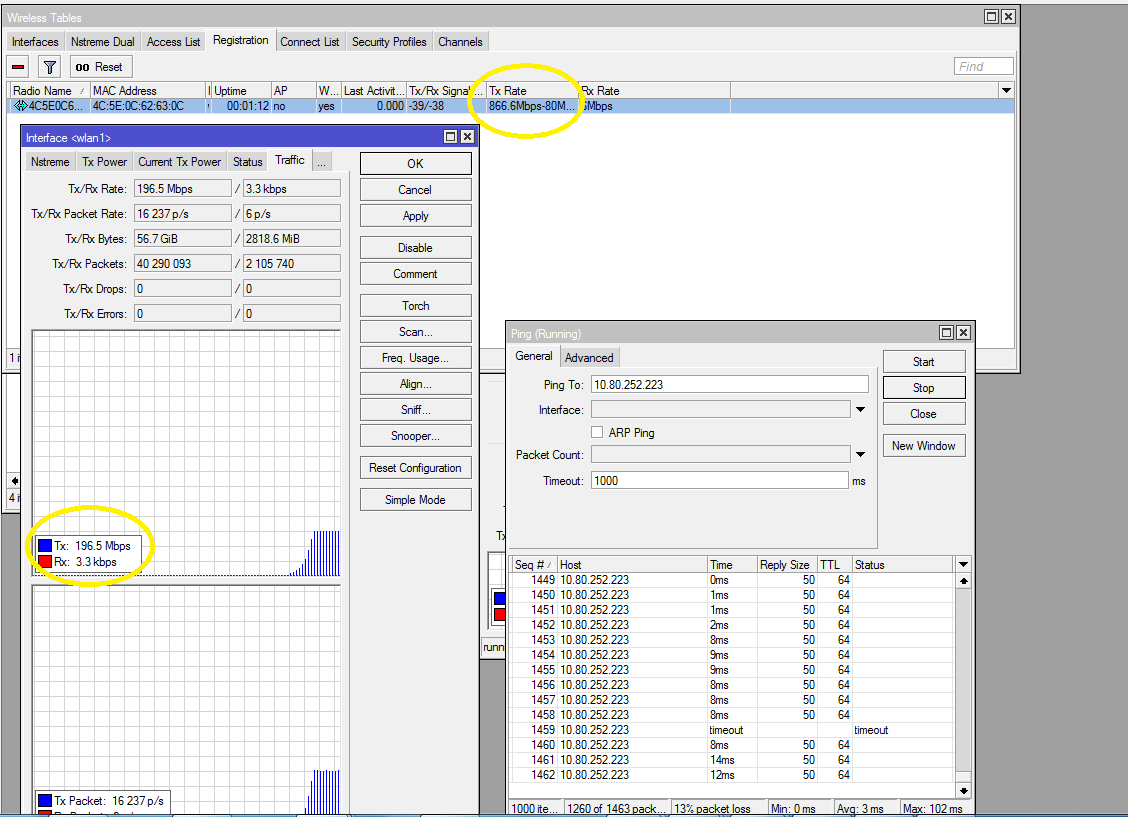This screenshot has height=817, width=1128.
Task: Maximize the Interface wlan1 window
Action: pyautogui.click(x=450, y=137)
